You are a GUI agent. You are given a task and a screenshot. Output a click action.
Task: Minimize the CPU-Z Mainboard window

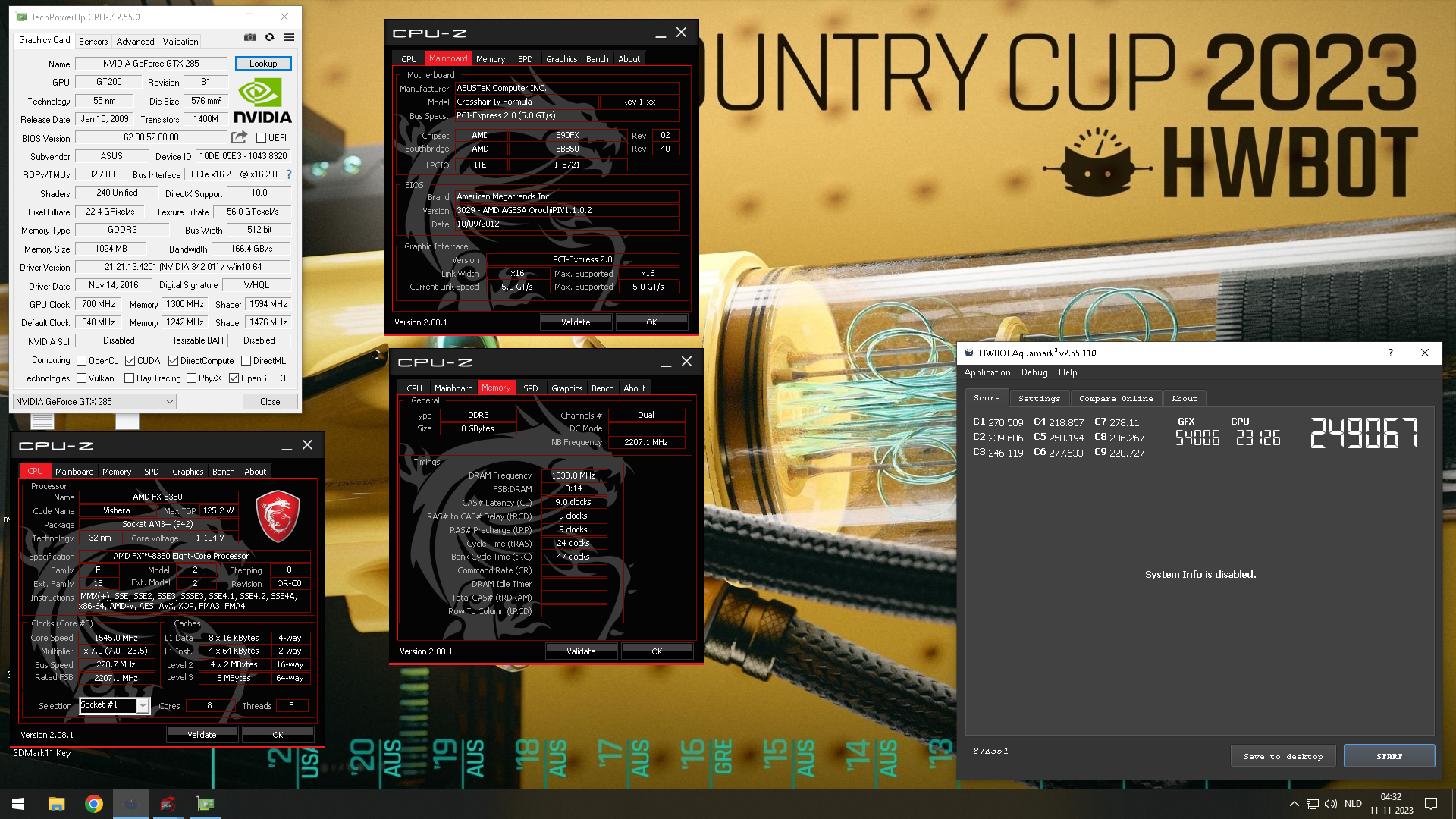tap(661, 33)
